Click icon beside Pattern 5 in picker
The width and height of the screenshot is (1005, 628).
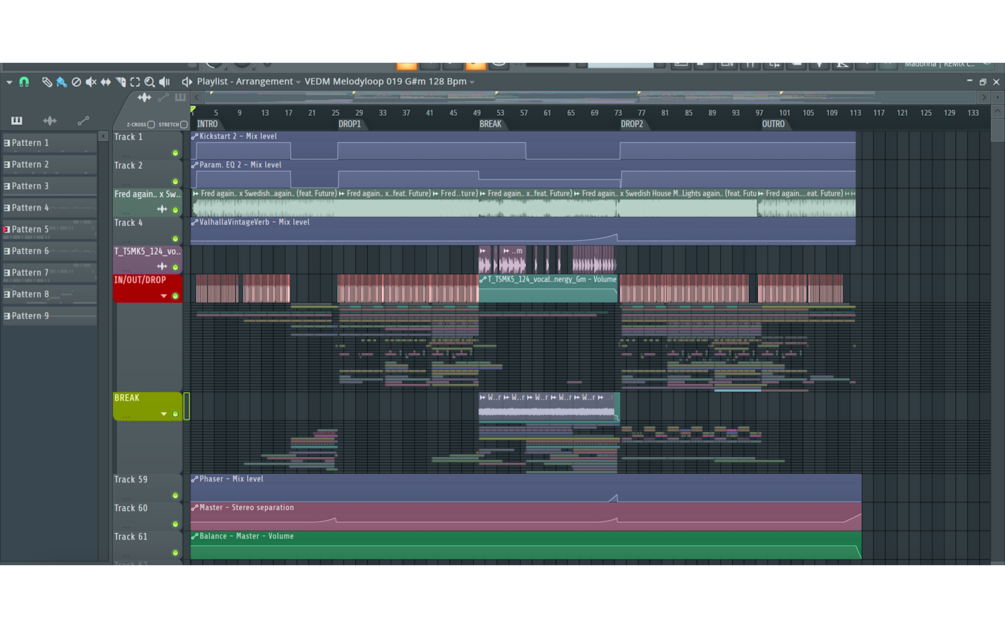pos(7,229)
